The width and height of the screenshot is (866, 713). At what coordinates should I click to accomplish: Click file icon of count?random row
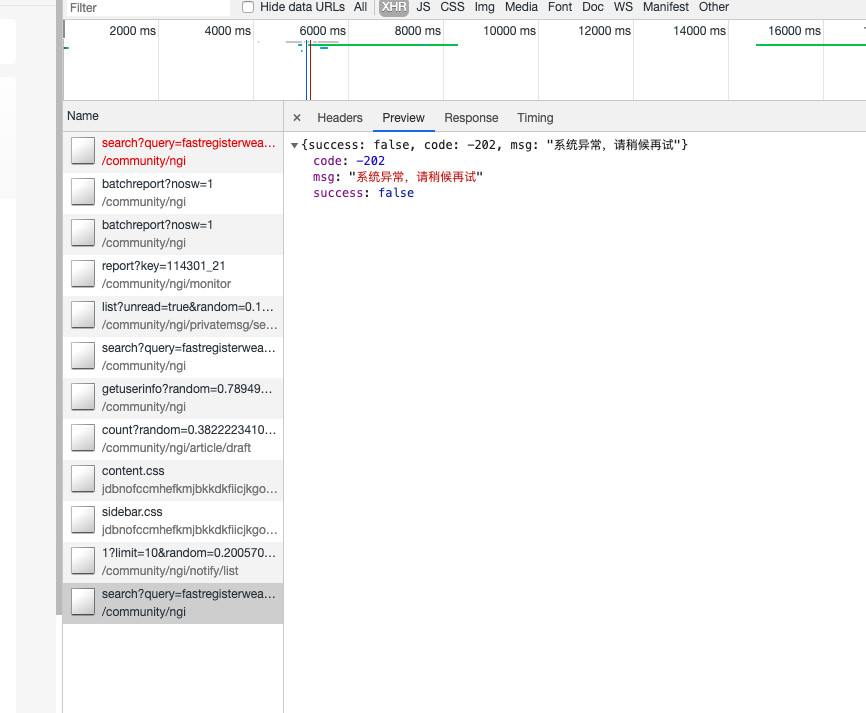pyautogui.click(x=83, y=438)
